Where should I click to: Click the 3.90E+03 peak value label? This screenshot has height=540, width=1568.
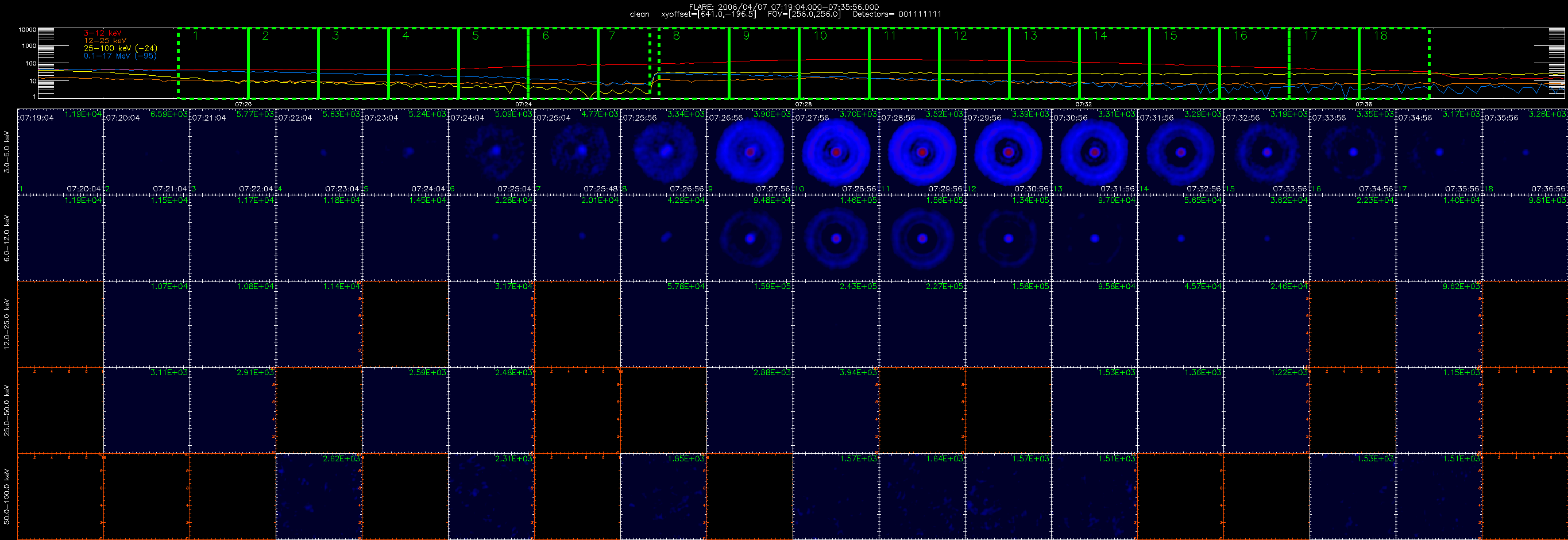[772, 114]
